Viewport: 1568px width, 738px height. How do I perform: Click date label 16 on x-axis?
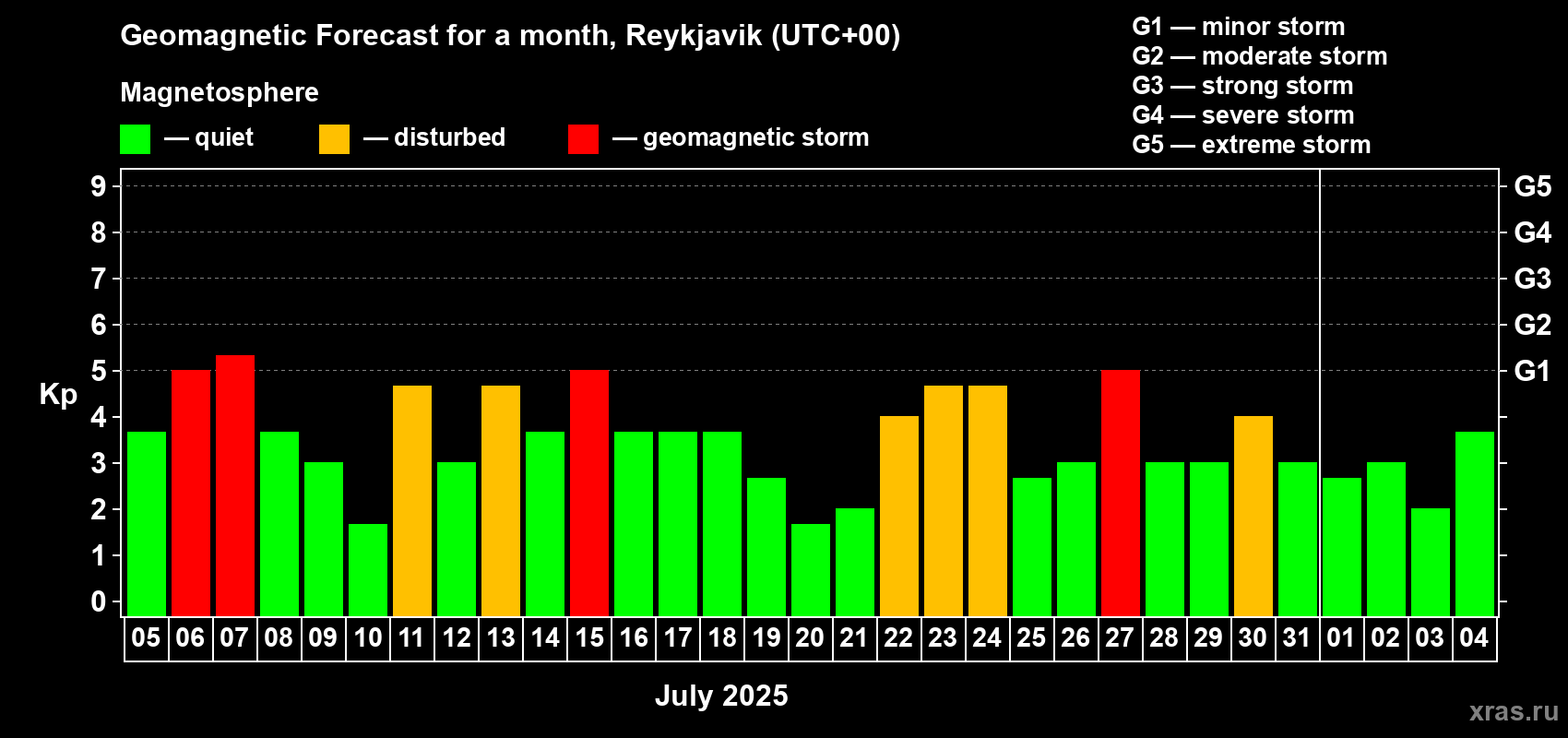634,637
